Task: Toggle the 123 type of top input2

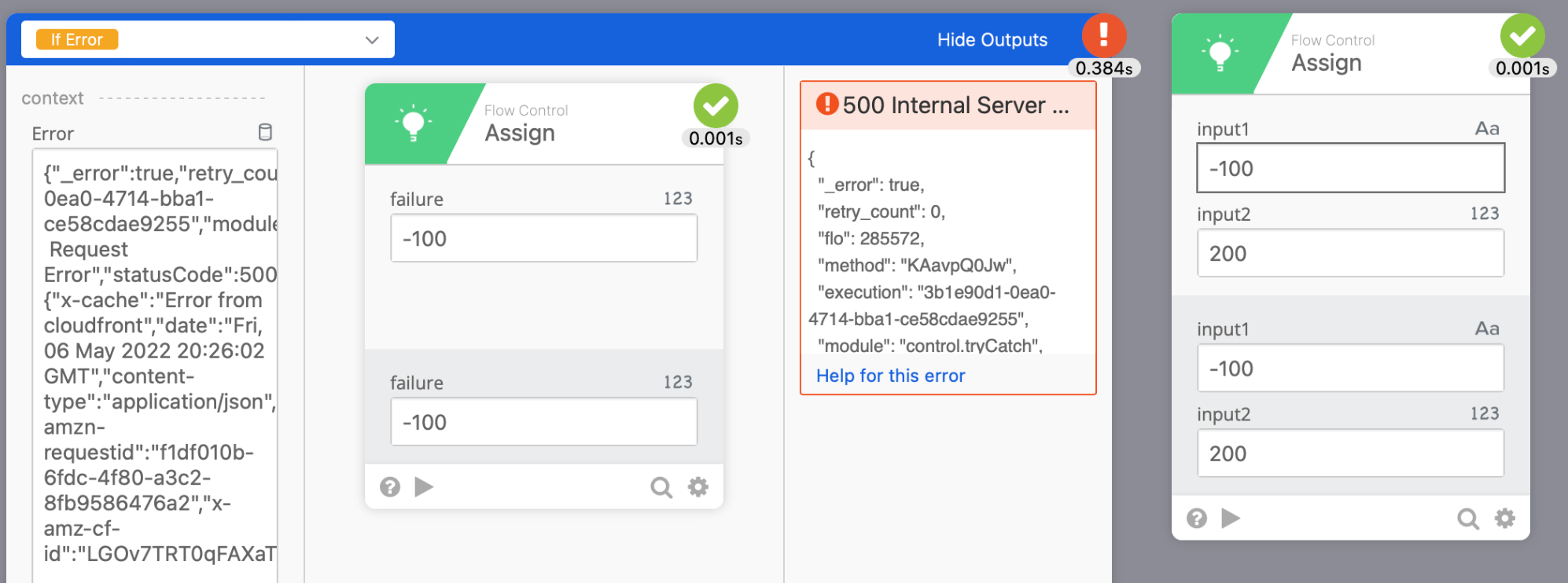Action: 1485,214
